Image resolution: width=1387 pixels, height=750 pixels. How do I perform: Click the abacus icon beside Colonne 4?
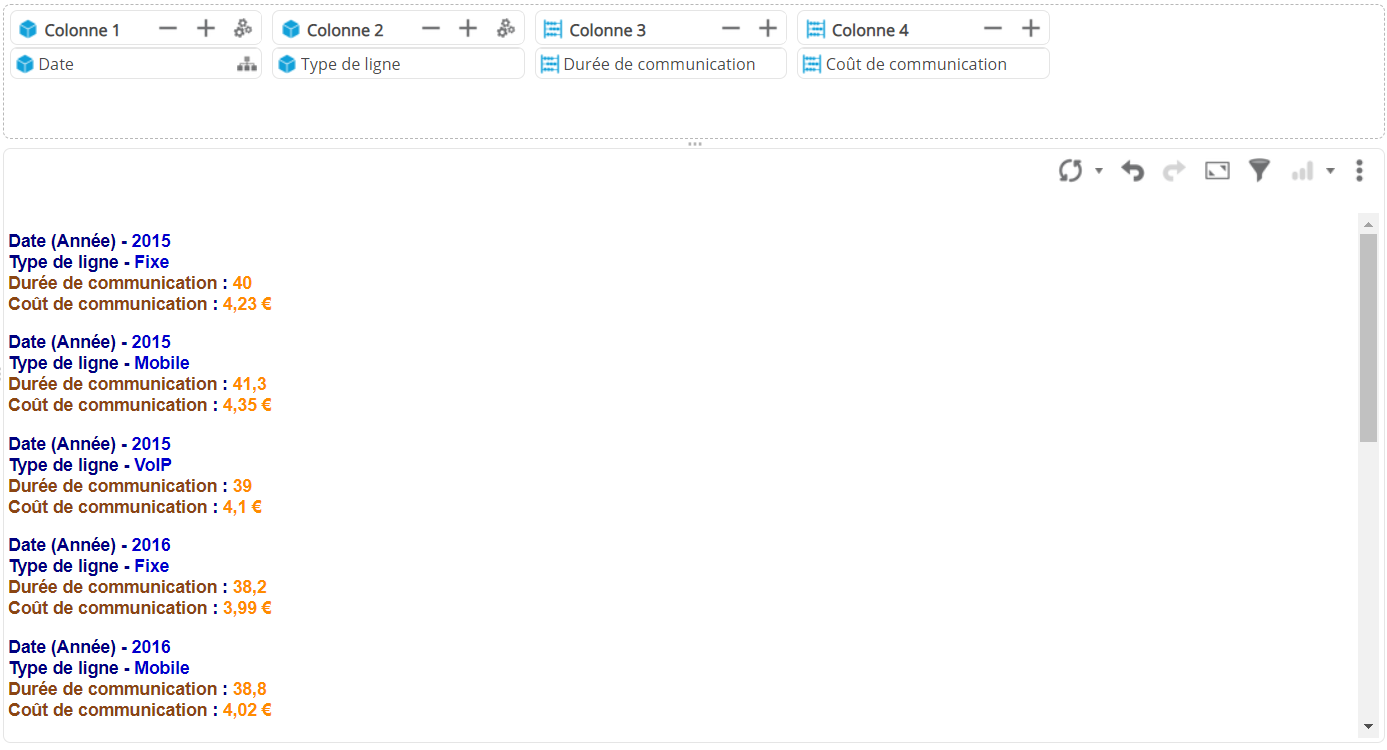coord(815,30)
